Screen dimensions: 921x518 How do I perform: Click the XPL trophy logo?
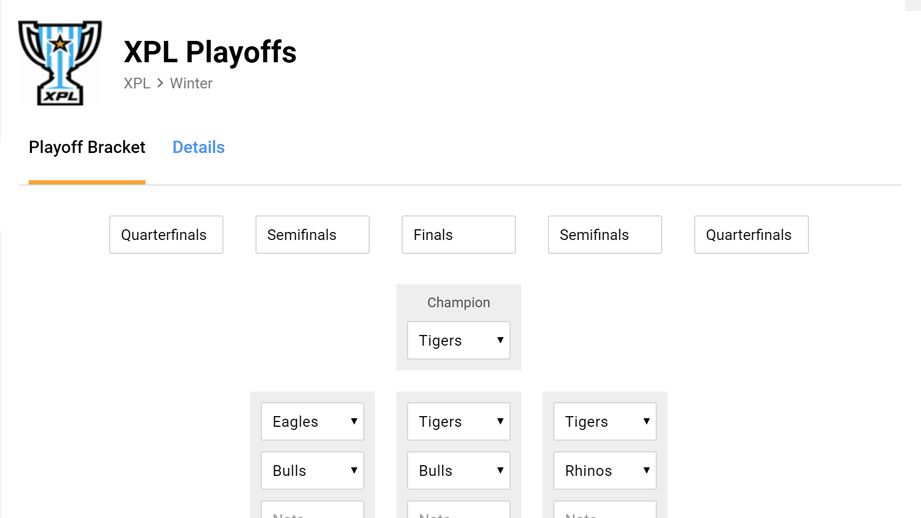click(60, 63)
